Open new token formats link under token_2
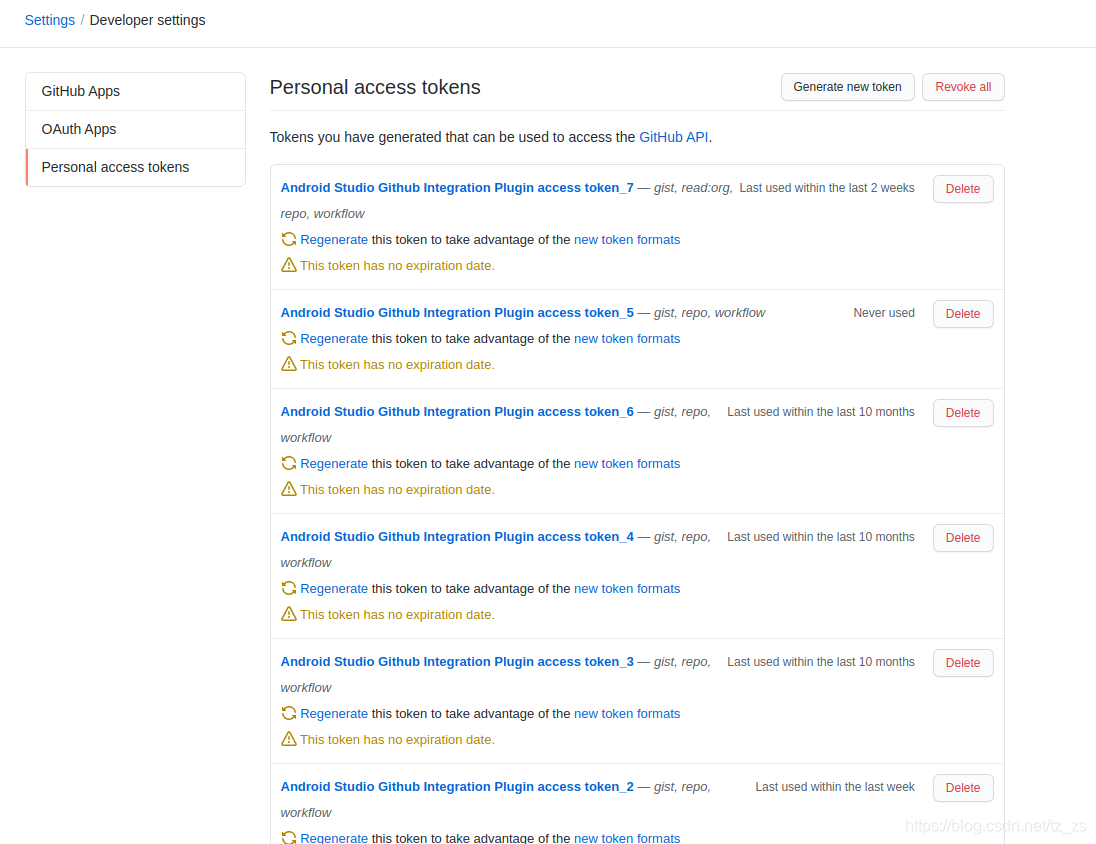This screenshot has width=1096, height=844. [x=627, y=838]
